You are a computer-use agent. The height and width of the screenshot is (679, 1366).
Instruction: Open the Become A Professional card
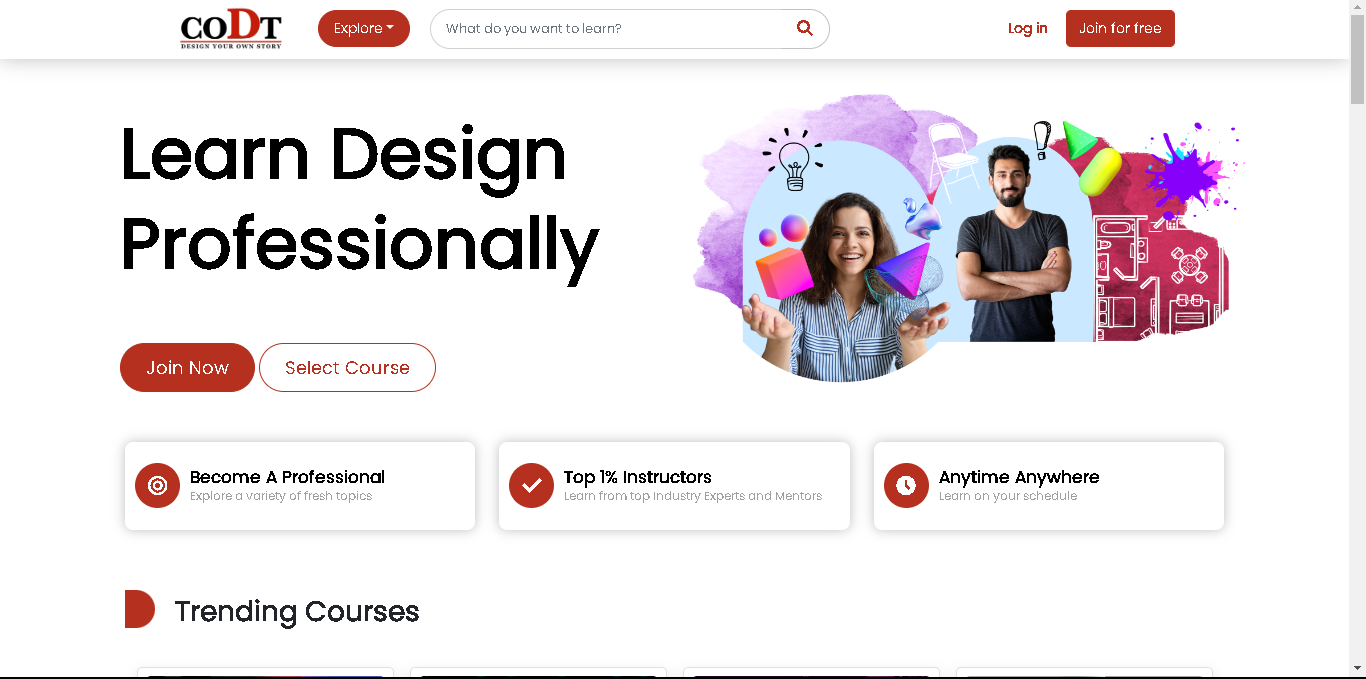(x=300, y=486)
